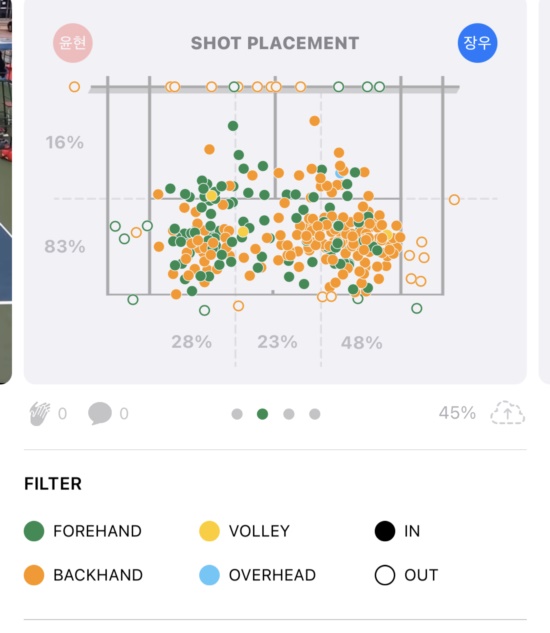Jump to third page indicator dot
This screenshot has width=550, height=633.
289,414
